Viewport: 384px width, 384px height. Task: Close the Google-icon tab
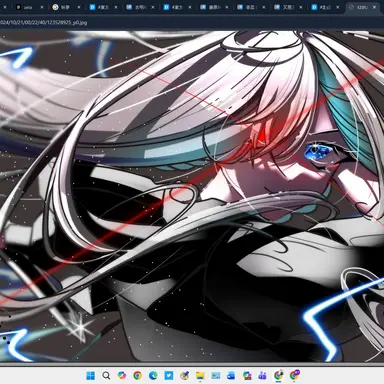(79, 7)
